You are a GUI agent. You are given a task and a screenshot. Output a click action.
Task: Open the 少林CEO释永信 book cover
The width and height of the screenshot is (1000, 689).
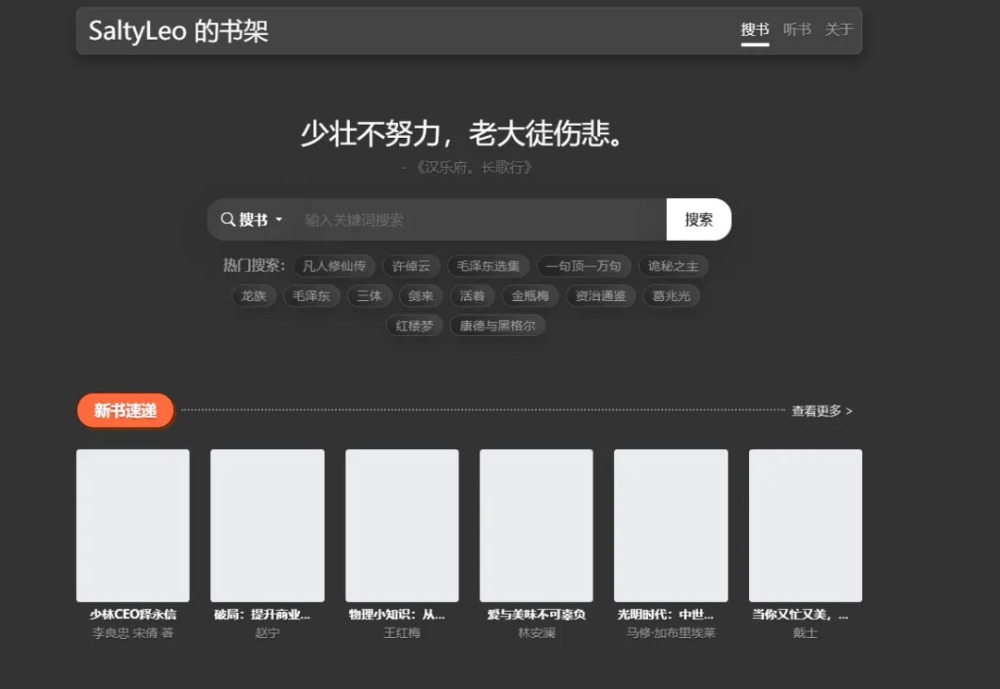point(132,525)
